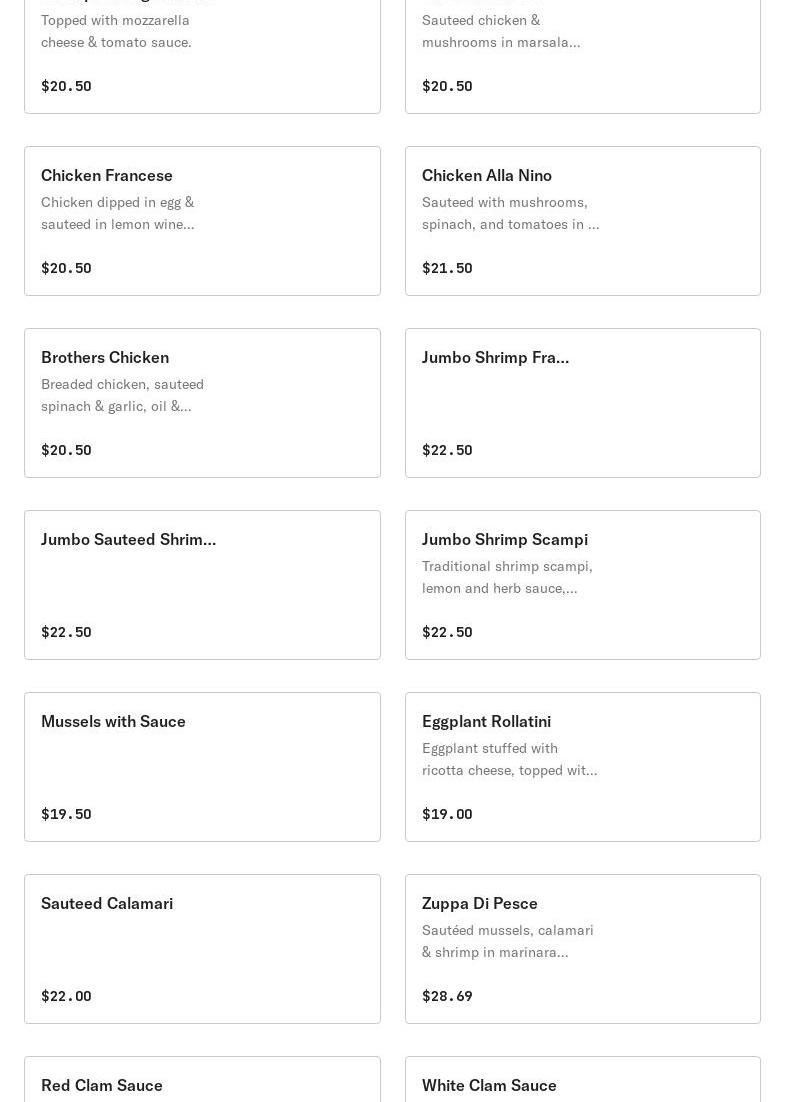Click the Jumbo Shrimp Scampi title
The image size is (785, 1102).
click(505, 540)
